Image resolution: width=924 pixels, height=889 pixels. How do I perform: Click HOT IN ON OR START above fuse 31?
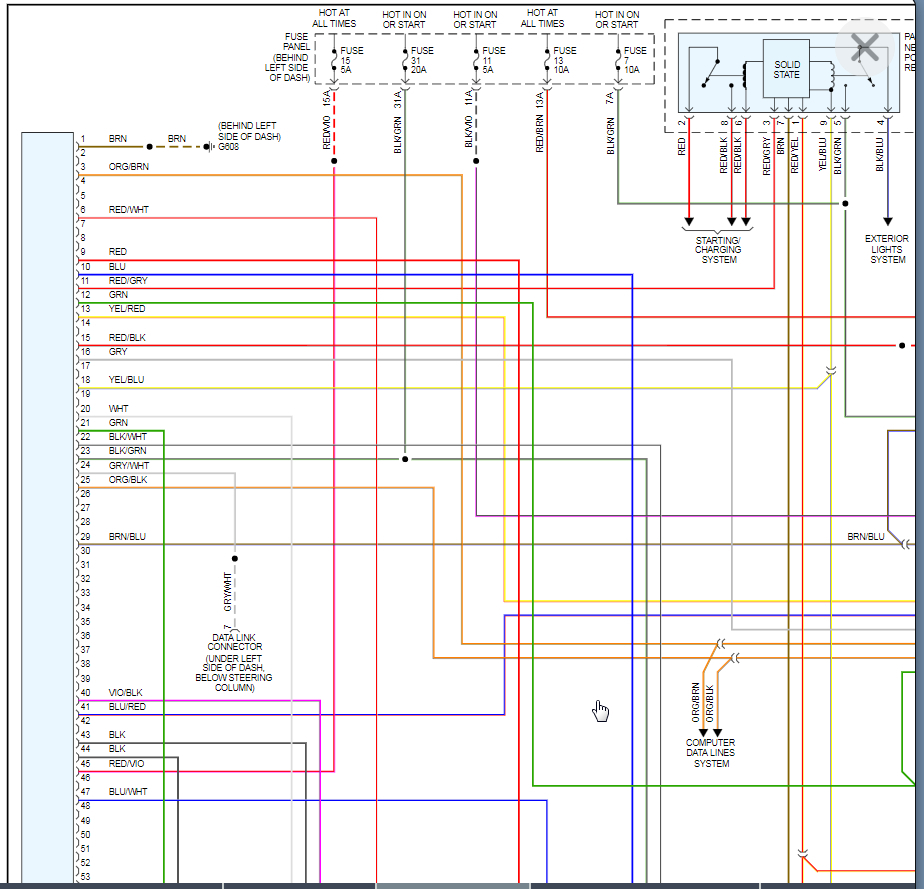coord(404,19)
